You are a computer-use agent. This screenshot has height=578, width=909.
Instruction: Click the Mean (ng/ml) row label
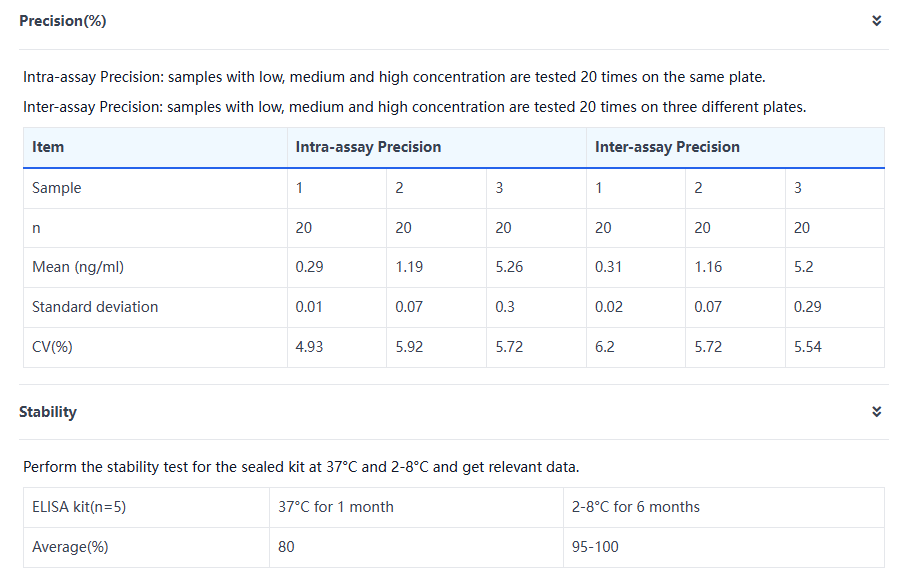(78, 267)
